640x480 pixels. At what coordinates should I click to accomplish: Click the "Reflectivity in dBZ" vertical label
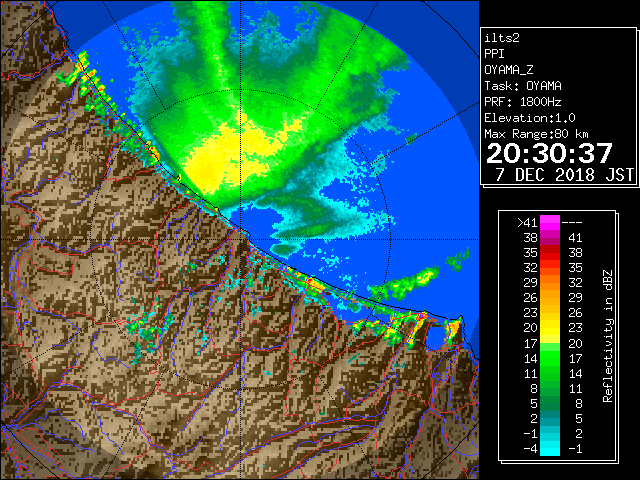(608, 336)
